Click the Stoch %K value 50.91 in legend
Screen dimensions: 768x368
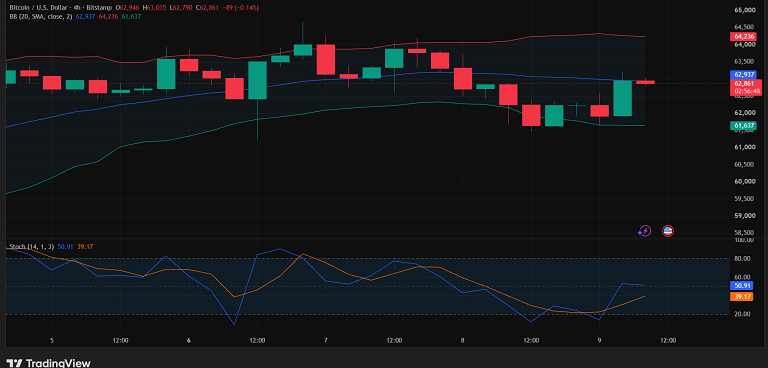(65, 246)
